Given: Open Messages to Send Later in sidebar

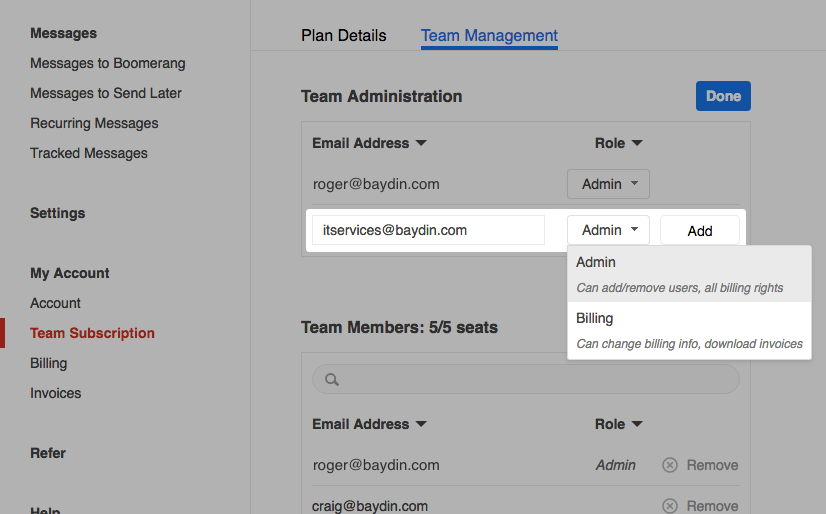Looking at the screenshot, I should point(106,93).
